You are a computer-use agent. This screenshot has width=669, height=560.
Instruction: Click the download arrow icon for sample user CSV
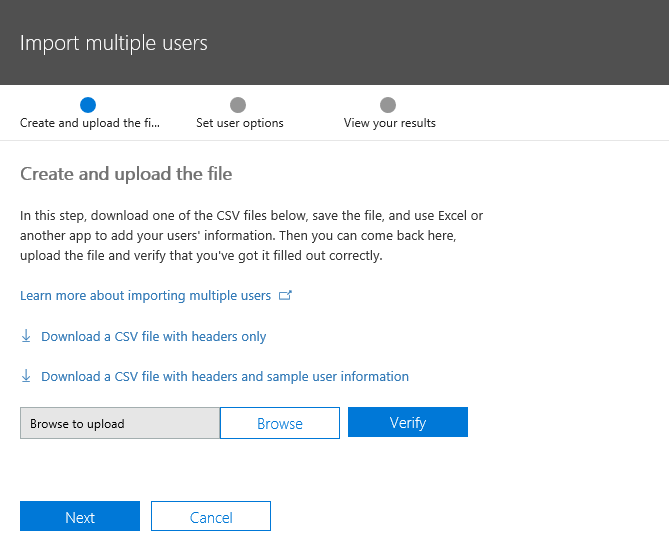tap(26, 376)
